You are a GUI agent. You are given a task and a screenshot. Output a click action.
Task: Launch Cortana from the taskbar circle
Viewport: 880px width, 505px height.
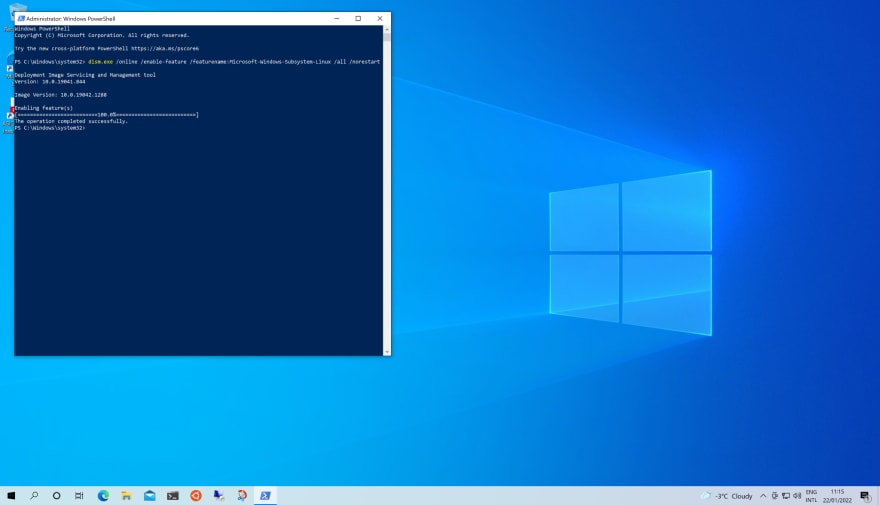tap(56, 495)
